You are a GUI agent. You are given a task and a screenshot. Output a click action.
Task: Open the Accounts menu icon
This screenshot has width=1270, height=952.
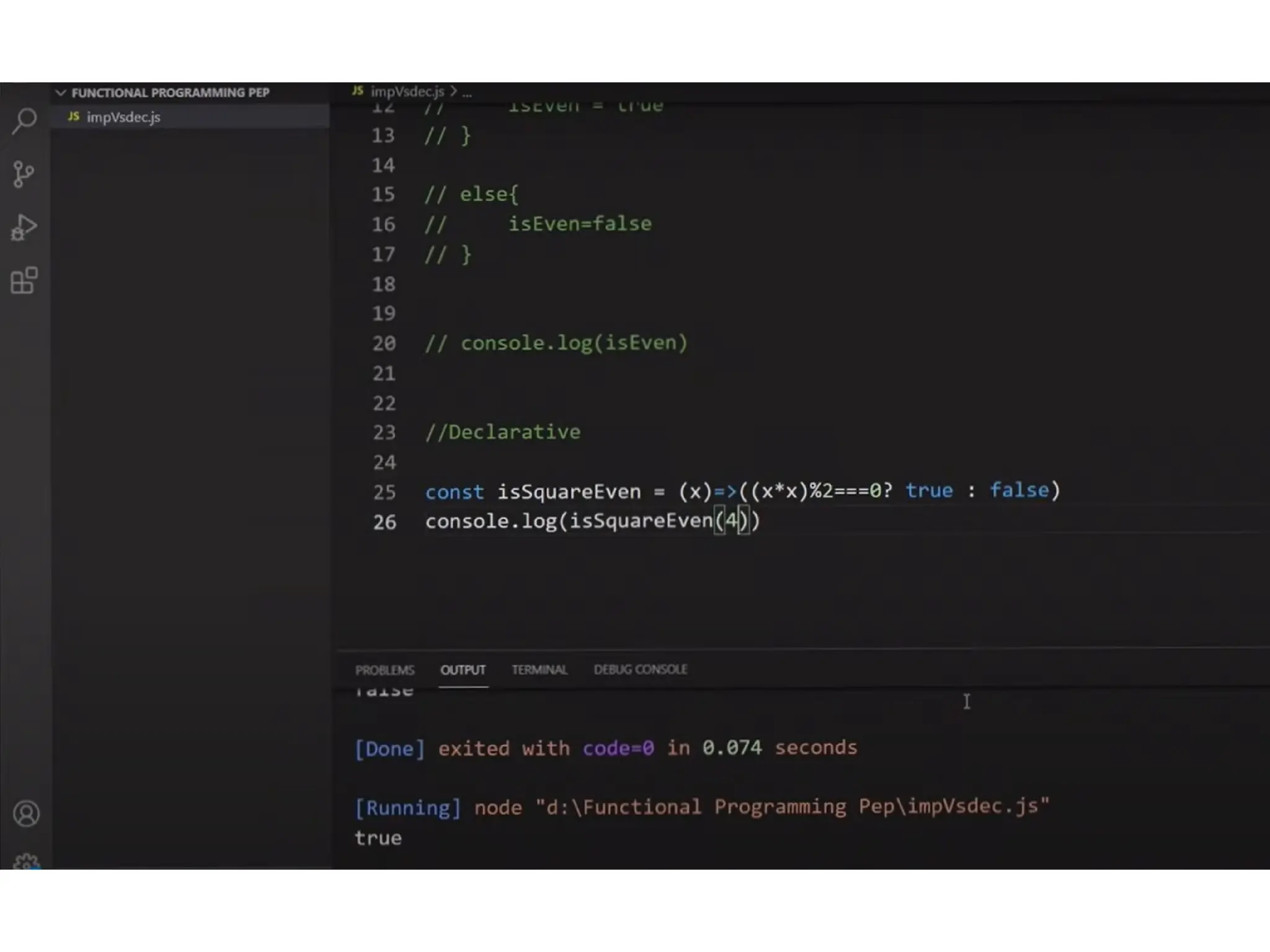pos(26,813)
